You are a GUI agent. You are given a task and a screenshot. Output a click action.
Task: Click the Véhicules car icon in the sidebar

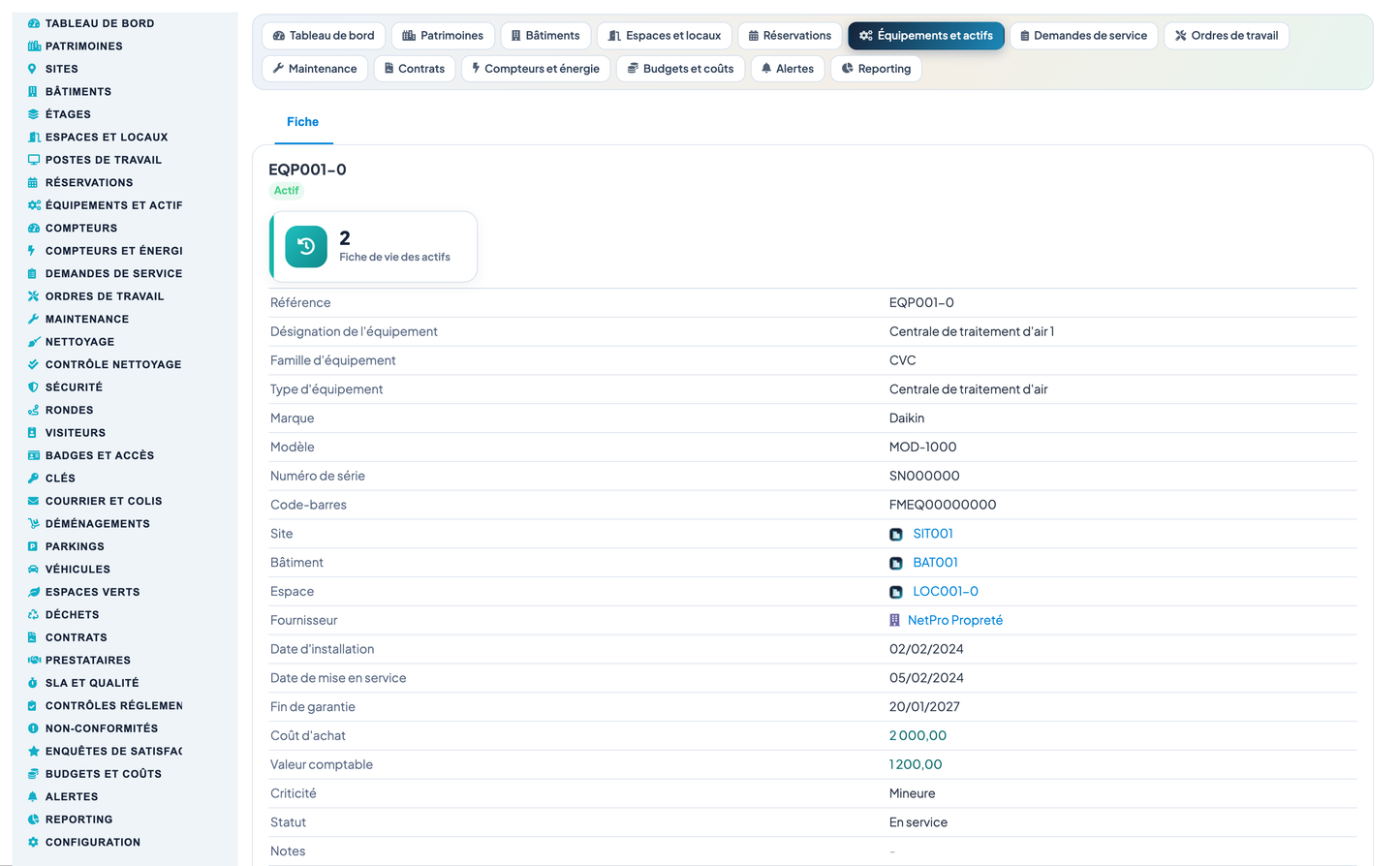click(33, 570)
